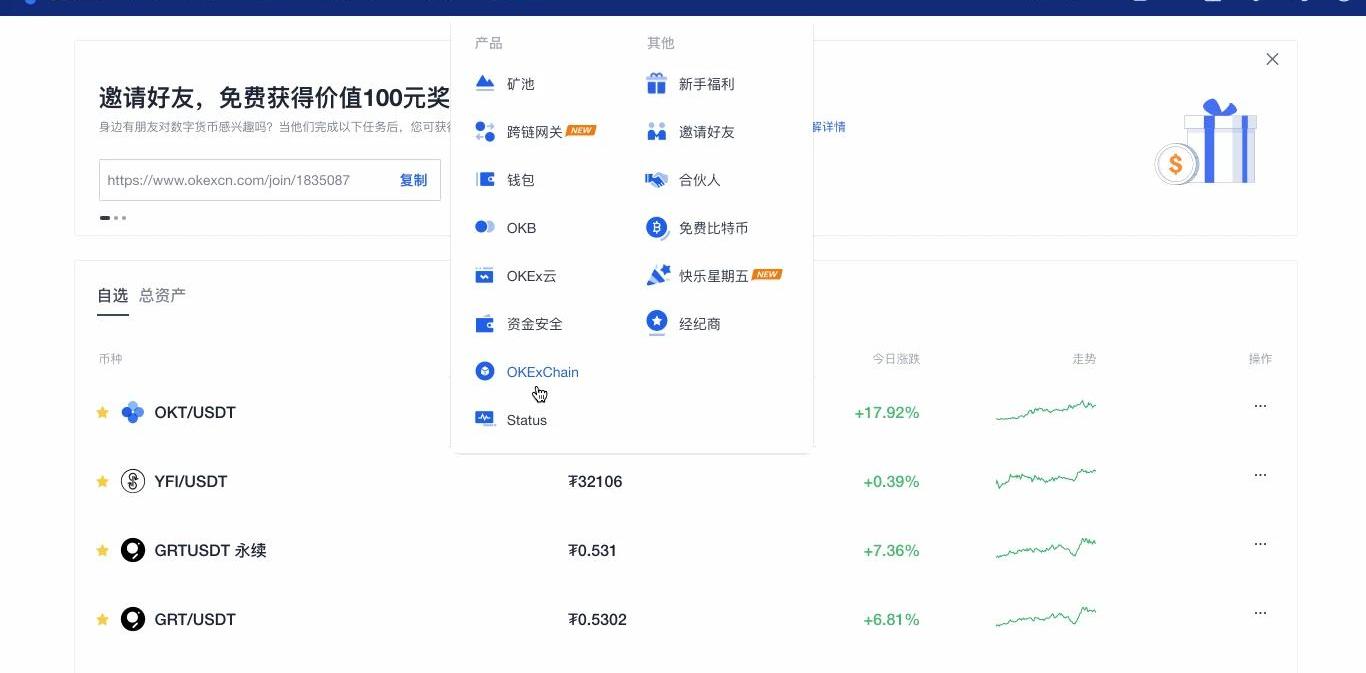This screenshot has height=673, width=1366.
Task: Switch to the 总资产 tab
Action: 162,295
